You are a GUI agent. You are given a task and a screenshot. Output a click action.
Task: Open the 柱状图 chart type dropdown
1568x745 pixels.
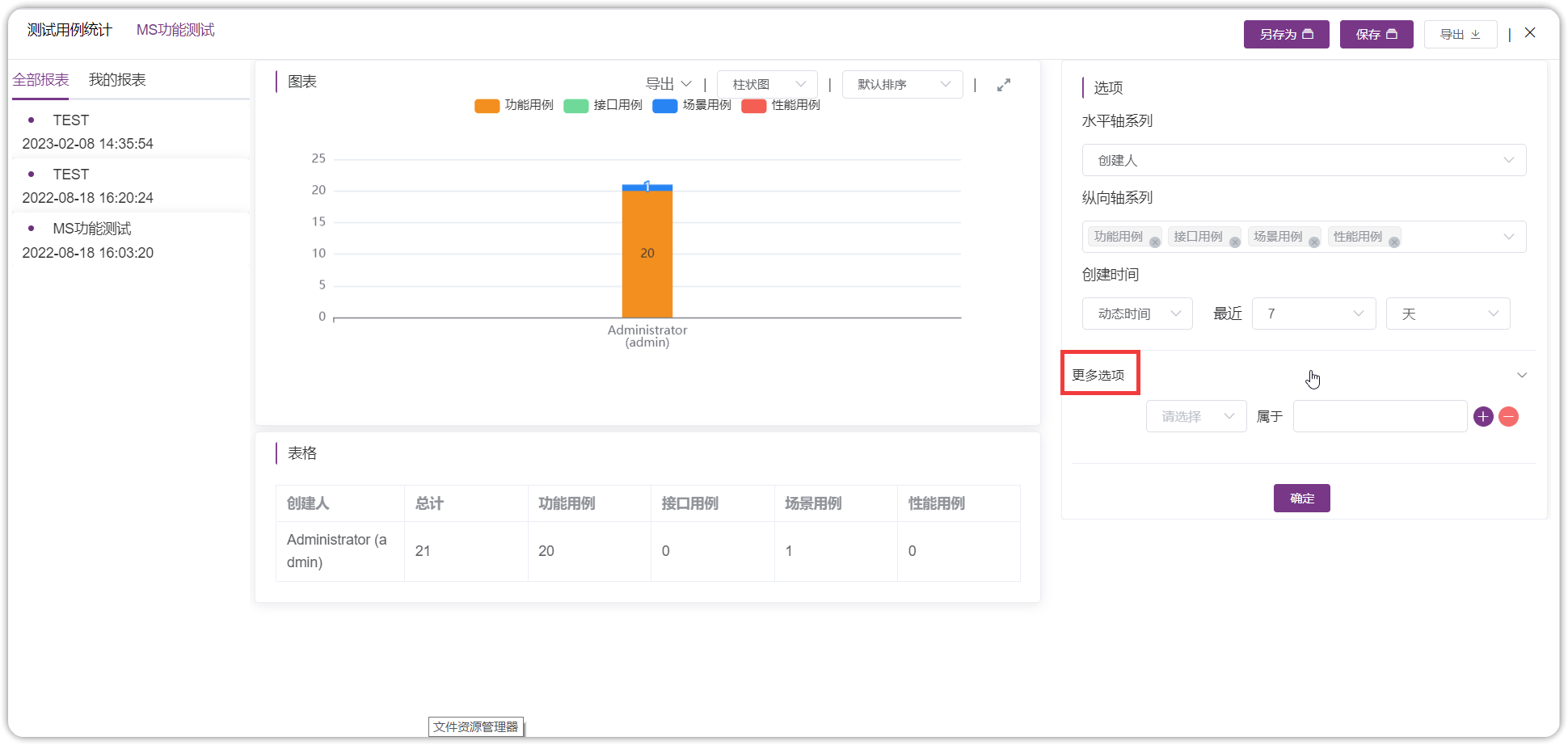767,84
